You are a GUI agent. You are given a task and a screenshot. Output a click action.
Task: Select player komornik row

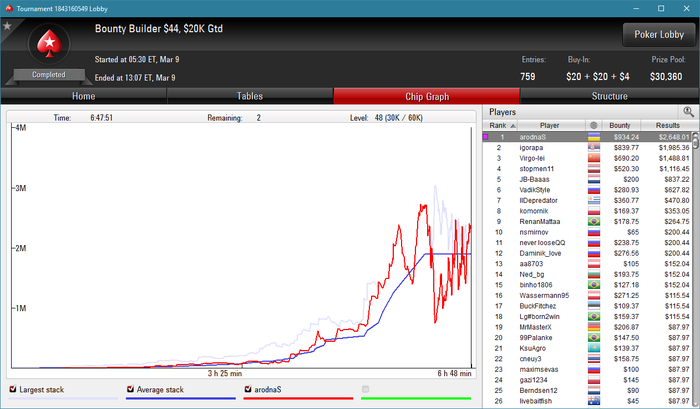588,211
